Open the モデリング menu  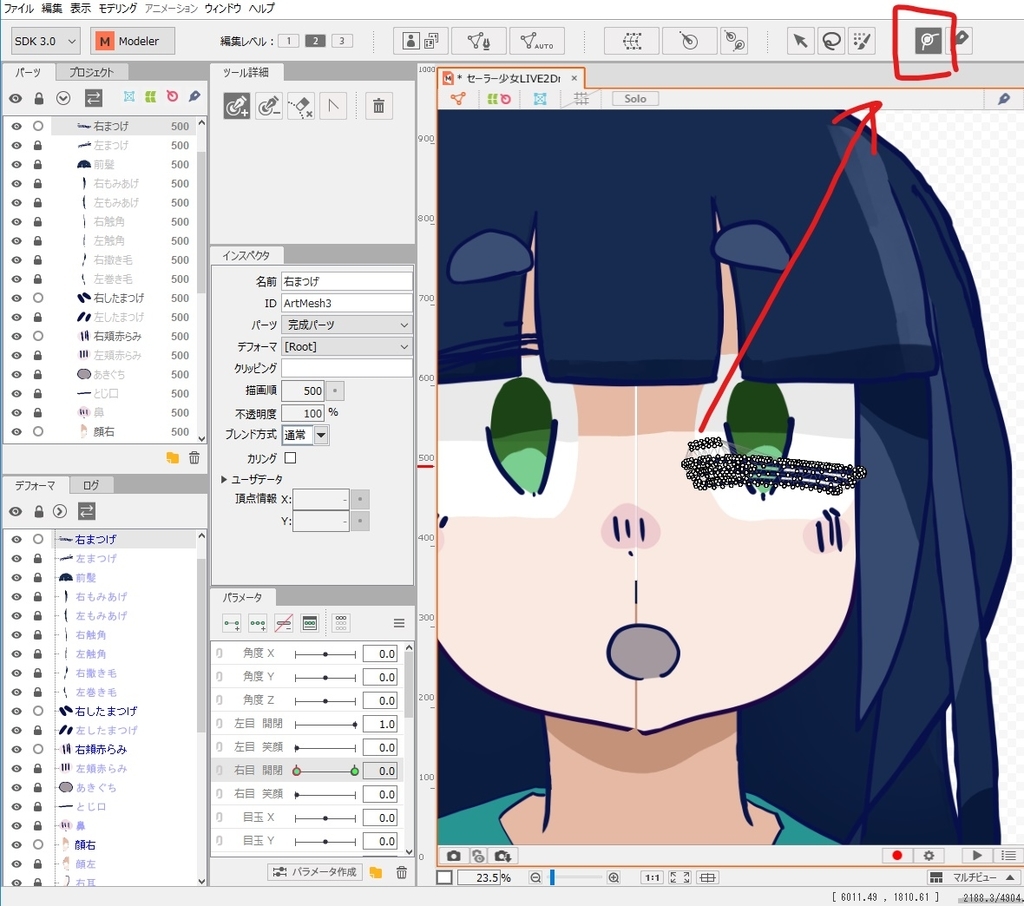pos(118,8)
